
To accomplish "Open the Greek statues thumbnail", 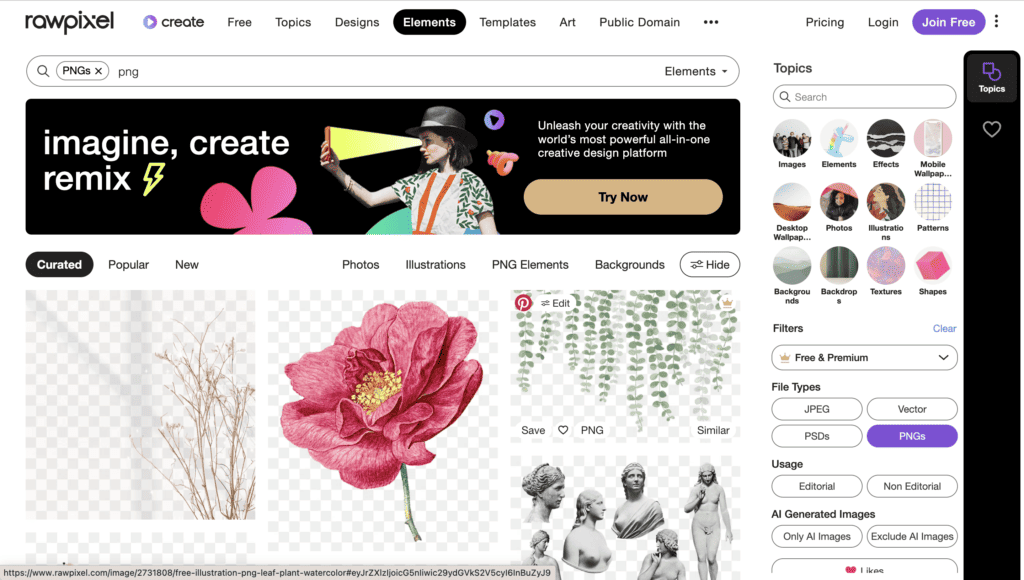I will point(626,518).
